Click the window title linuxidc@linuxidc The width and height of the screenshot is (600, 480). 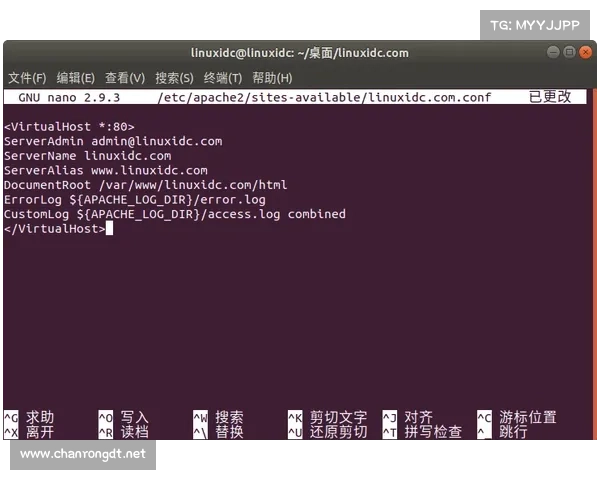[x=299, y=53]
